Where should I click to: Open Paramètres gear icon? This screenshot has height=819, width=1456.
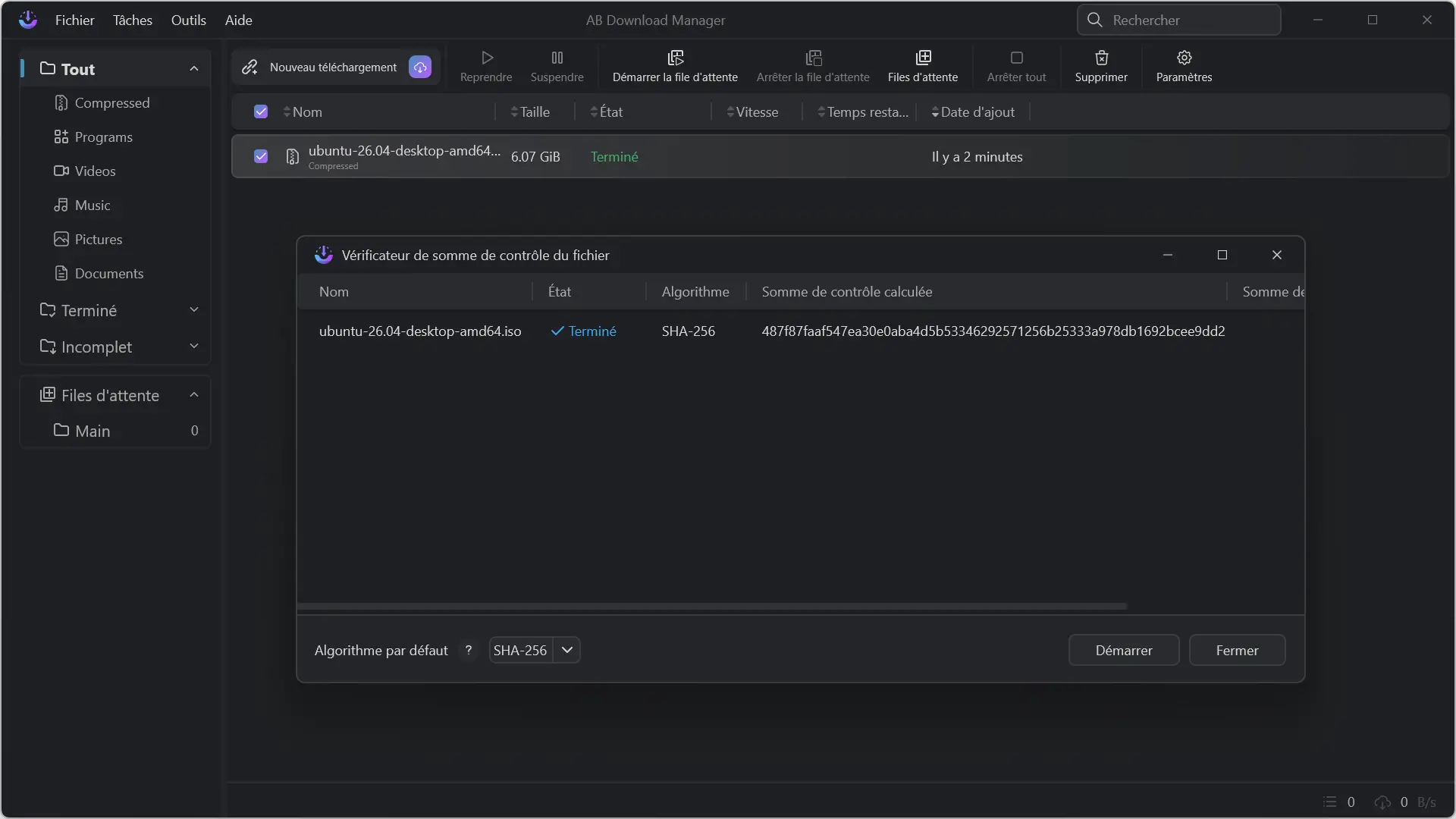point(1185,58)
